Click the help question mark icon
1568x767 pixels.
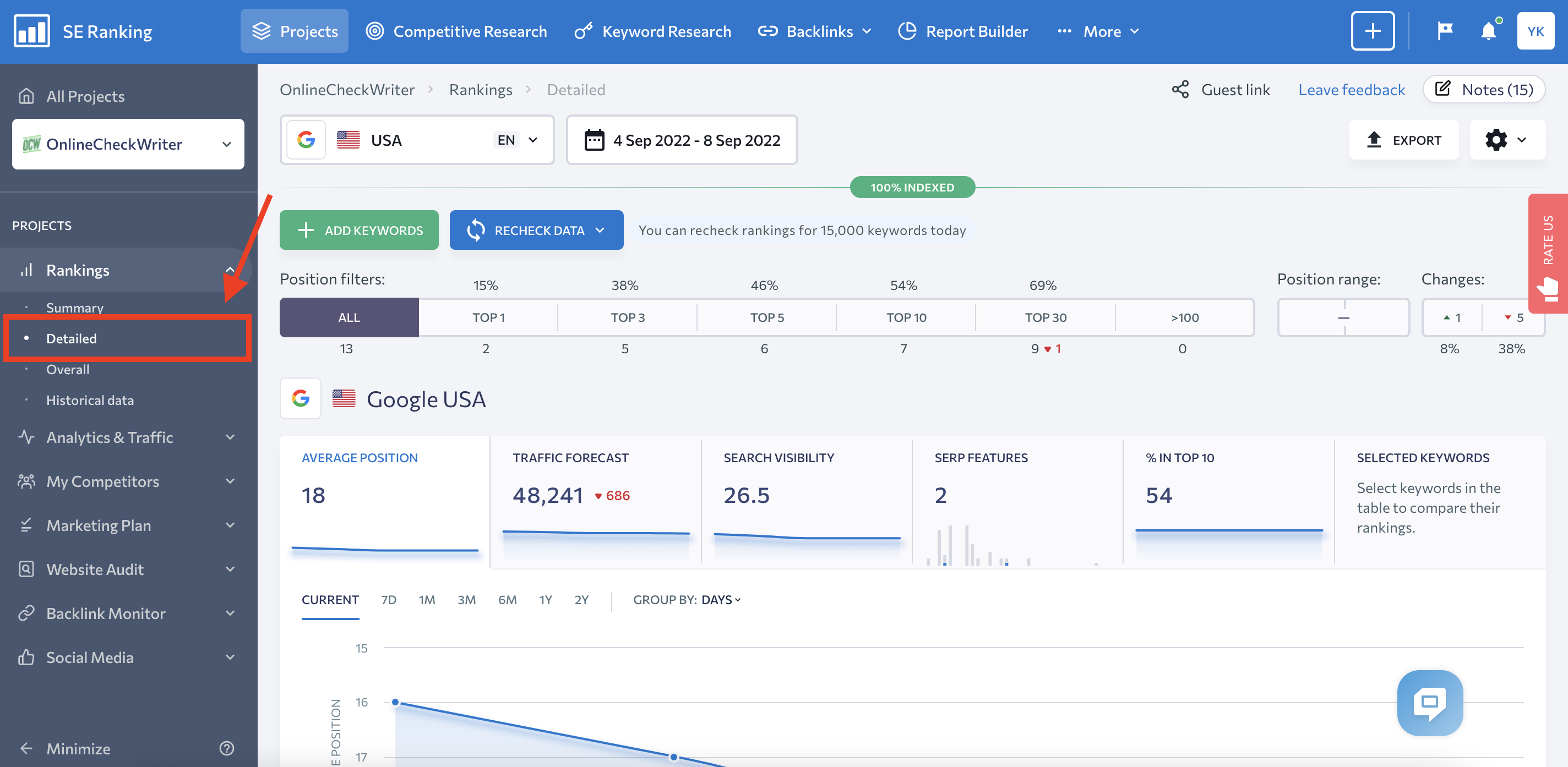226,749
